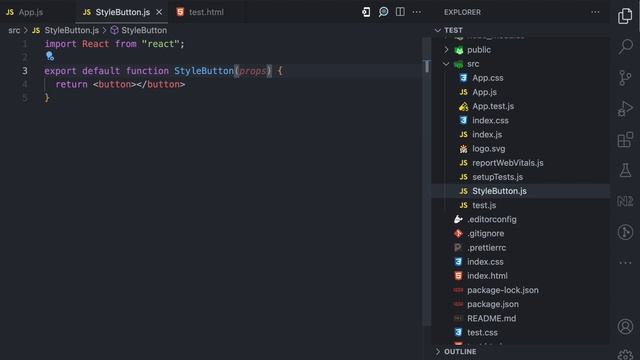
Task: Click the opening button JSX tag
Action: point(114,84)
